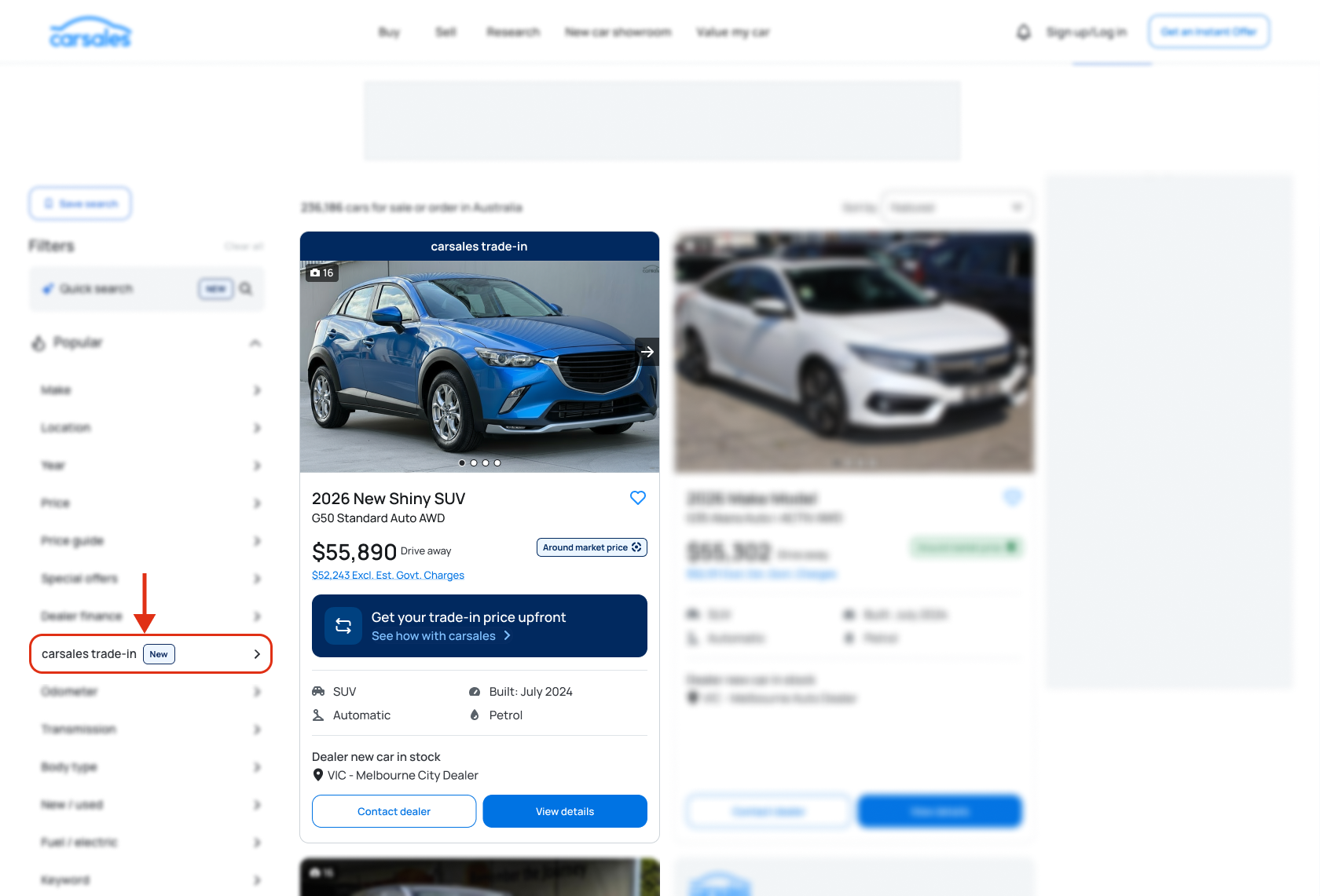Click the quick search magnifier icon
Image resolution: width=1320 pixels, height=896 pixels.
tap(246, 289)
